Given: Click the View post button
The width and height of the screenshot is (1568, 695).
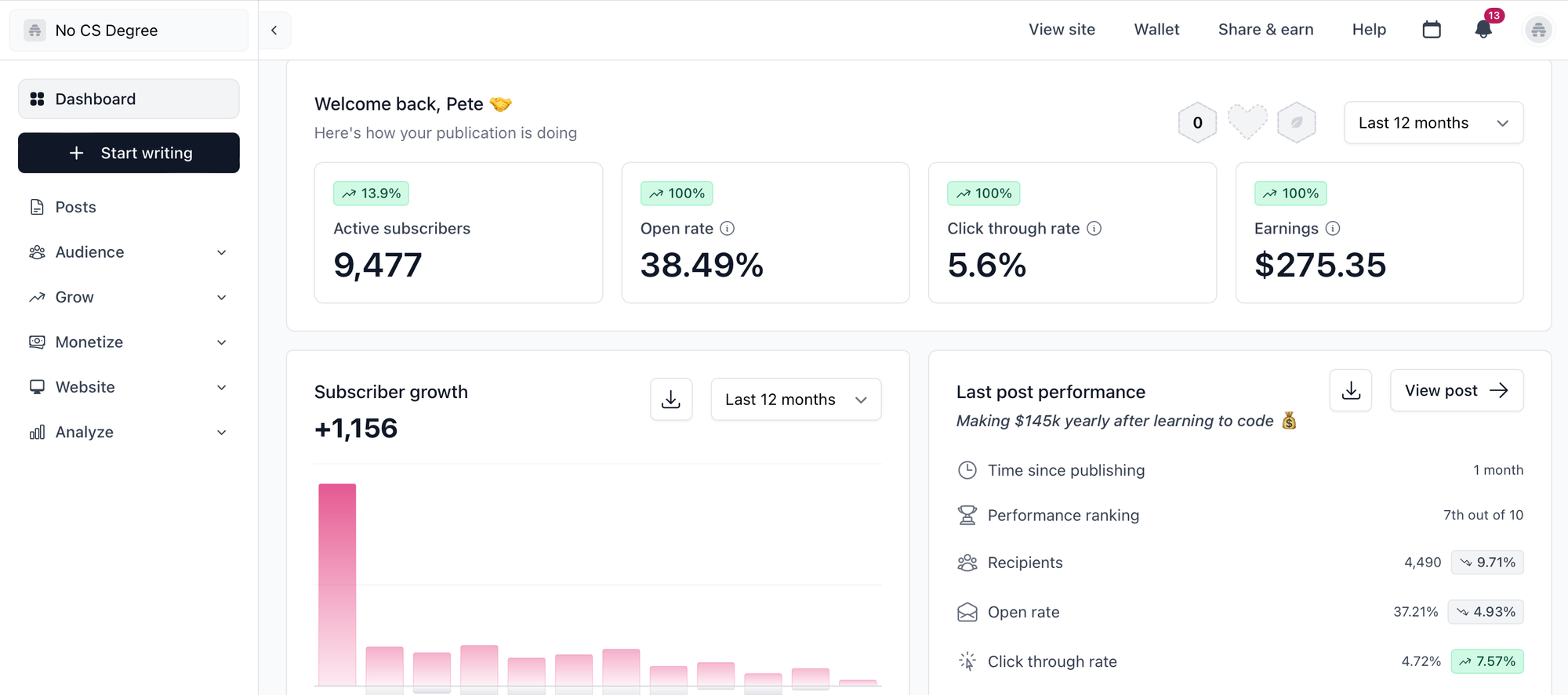Looking at the screenshot, I should 1456,390.
